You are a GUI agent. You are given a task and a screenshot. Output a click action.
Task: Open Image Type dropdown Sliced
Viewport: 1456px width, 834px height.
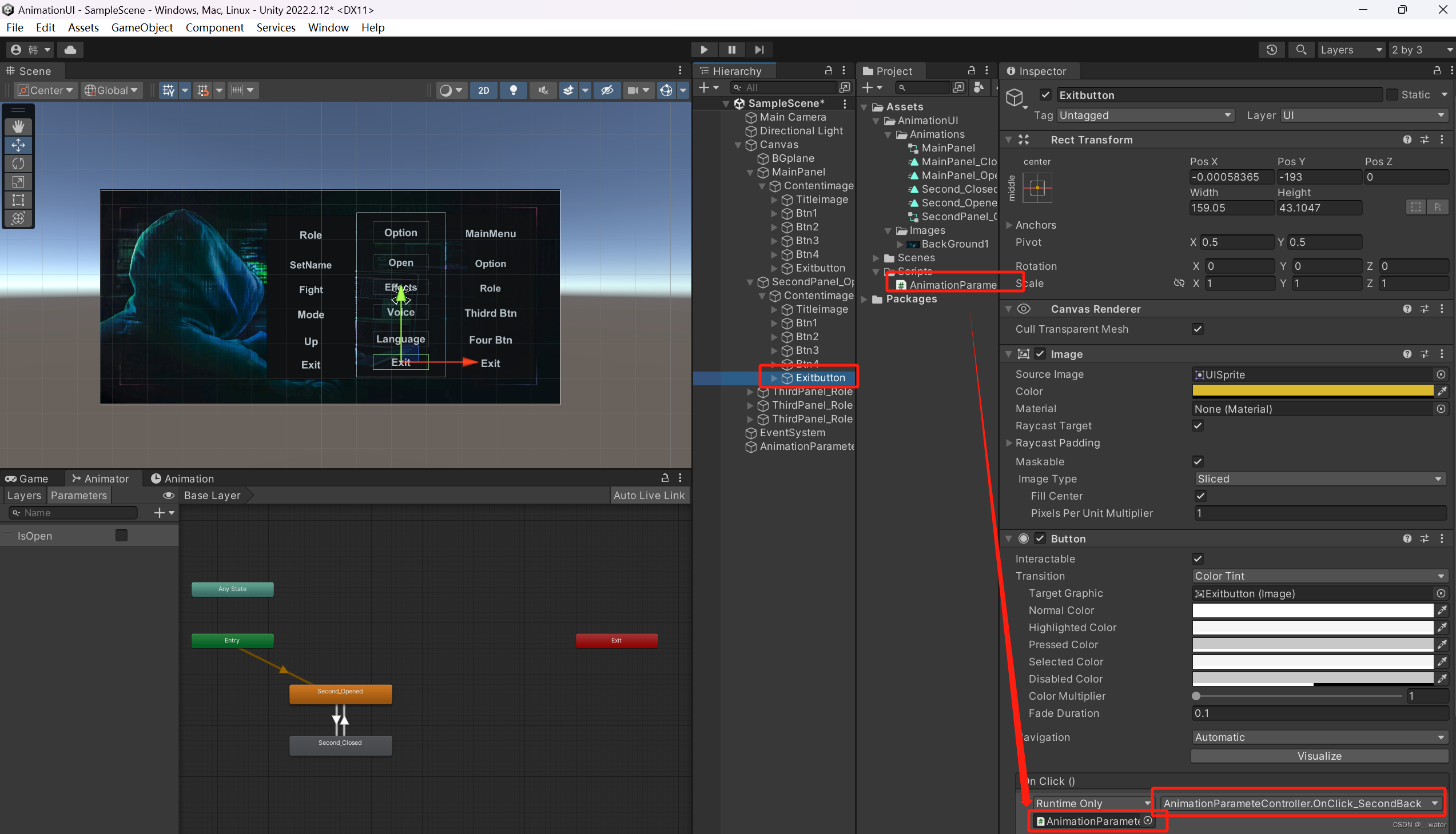pyautogui.click(x=1320, y=479)
